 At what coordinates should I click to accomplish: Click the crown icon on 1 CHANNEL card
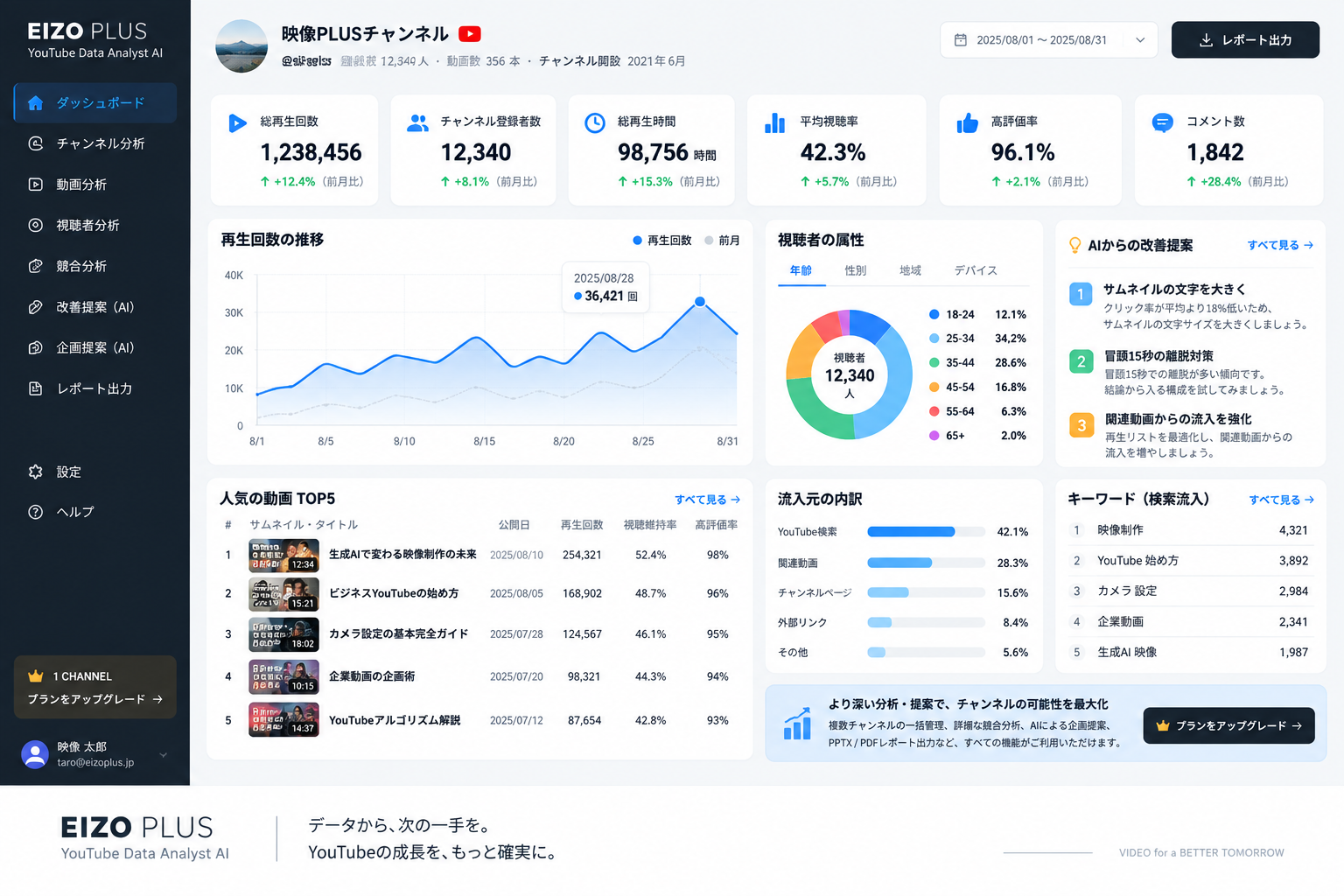36,676
